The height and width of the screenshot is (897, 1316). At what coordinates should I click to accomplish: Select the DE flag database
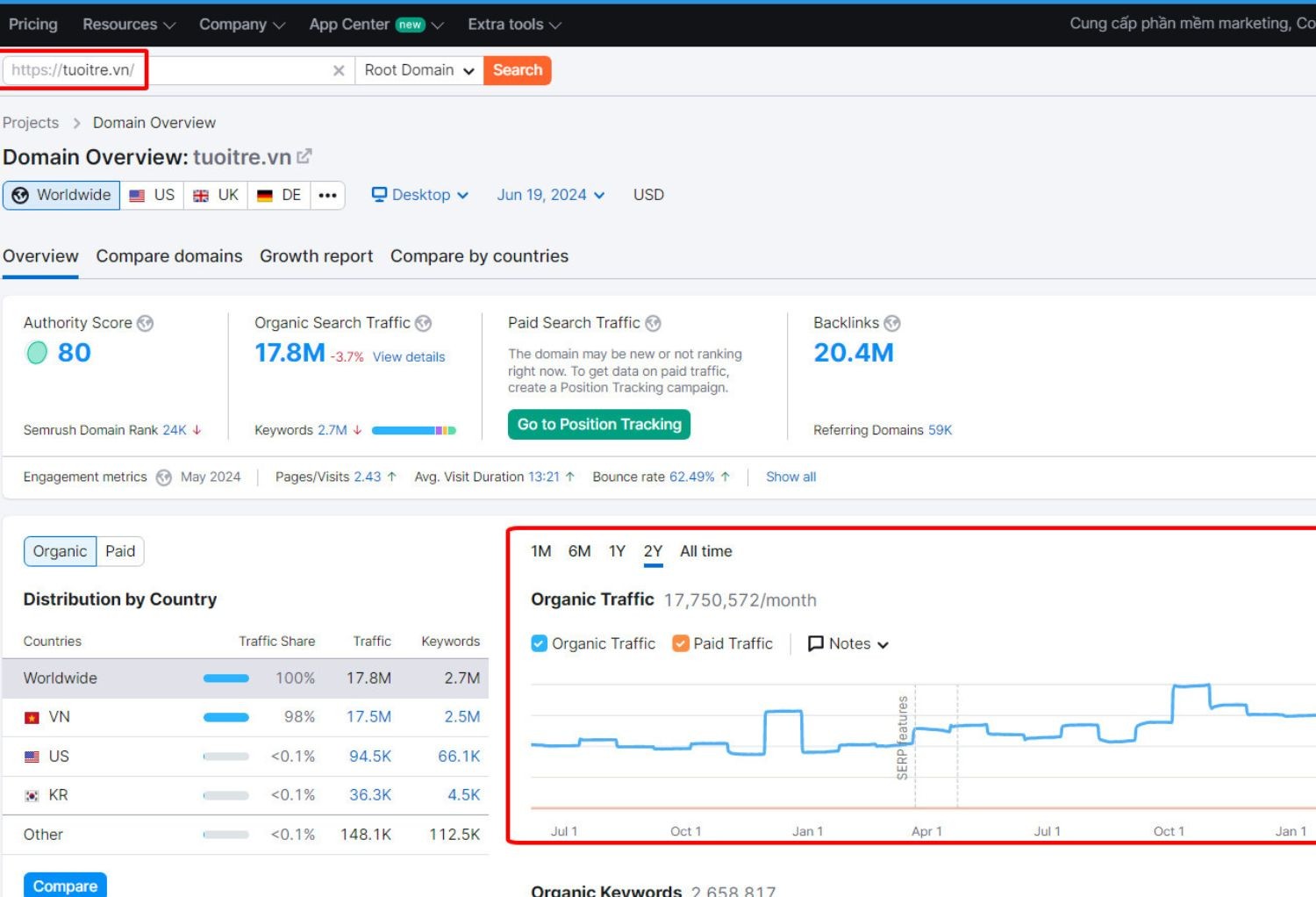click(x=279, y=195)
